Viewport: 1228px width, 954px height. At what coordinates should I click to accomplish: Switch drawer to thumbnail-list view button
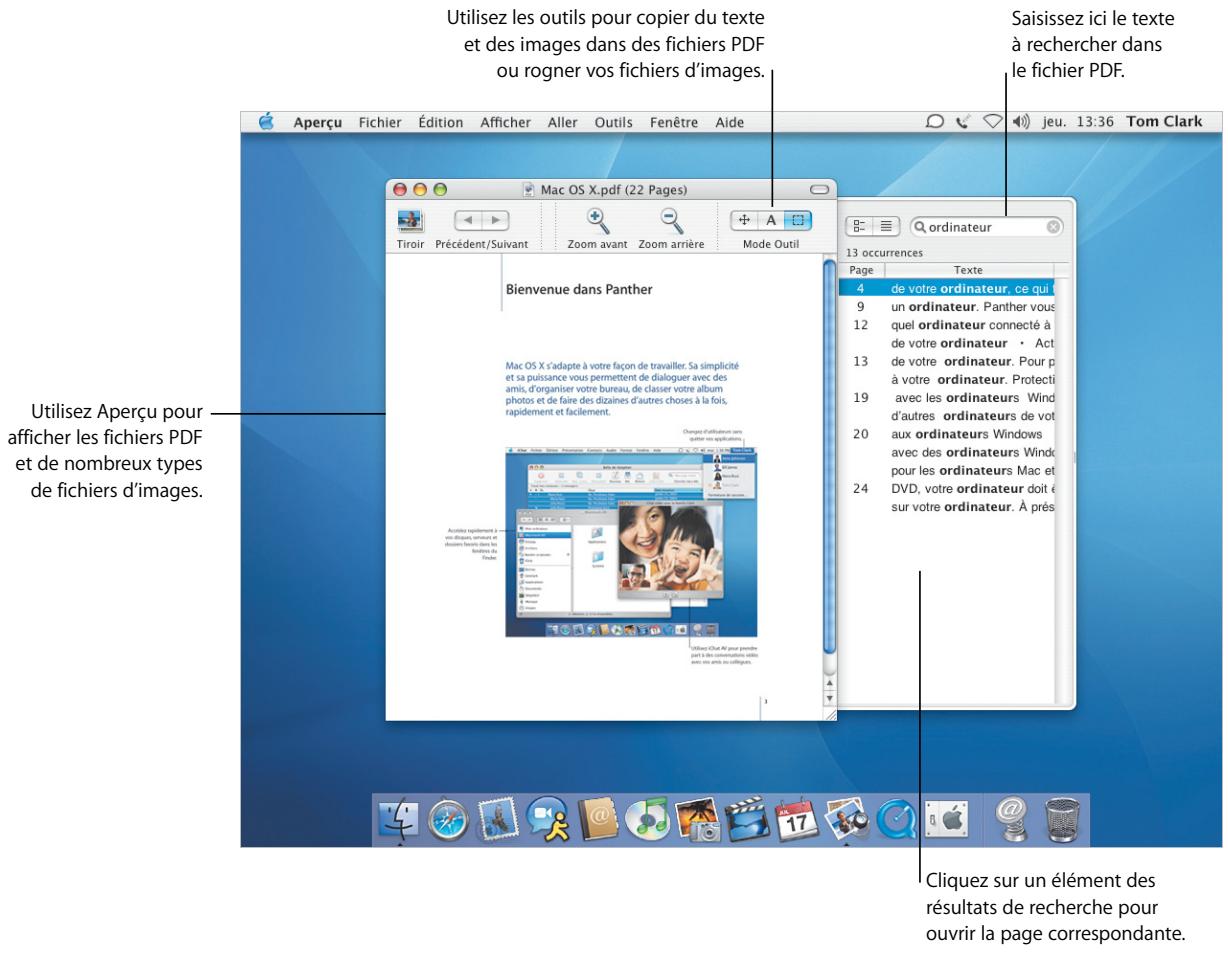point(860,227)
